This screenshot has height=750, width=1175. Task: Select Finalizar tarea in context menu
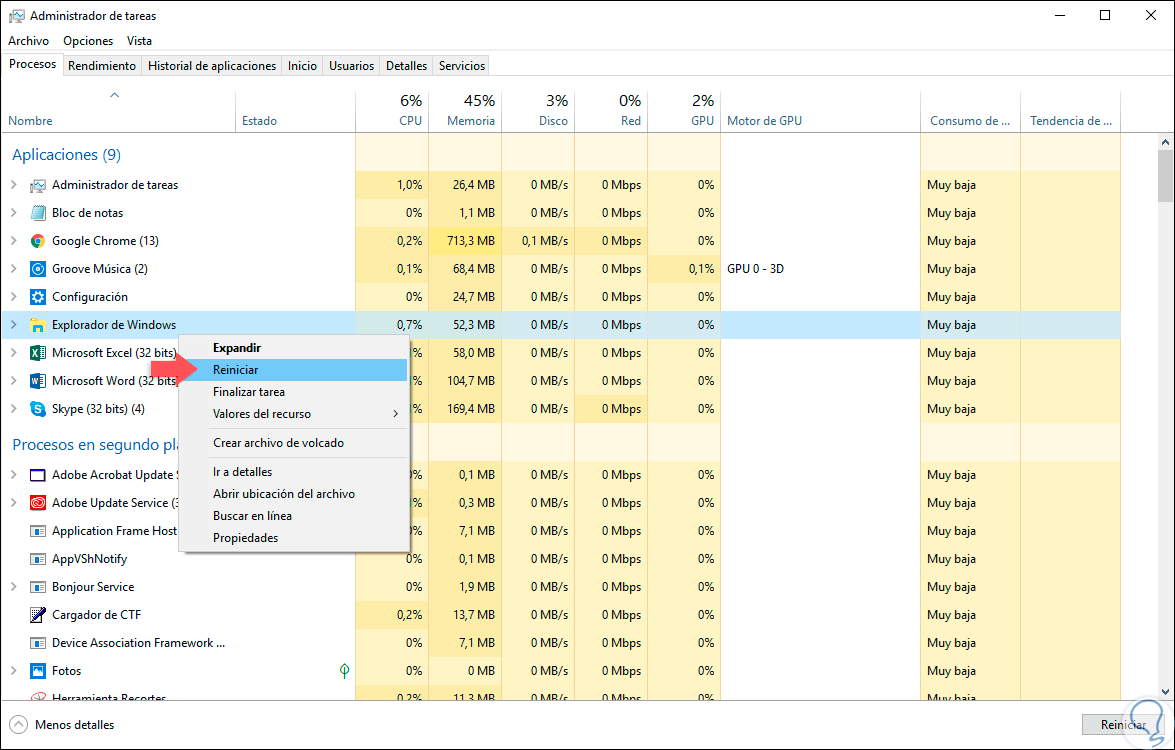[x=249, y=392]
